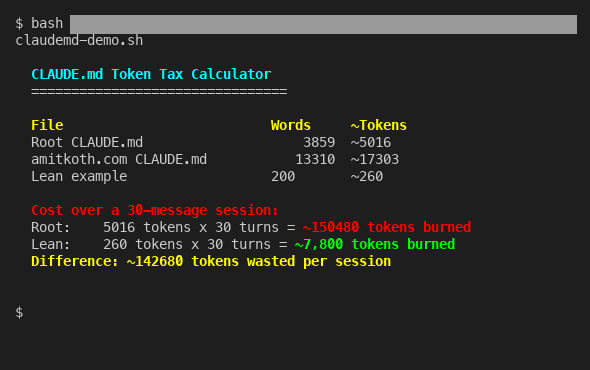
Task: Click the 'Words' column header
Action: [291, 125]
